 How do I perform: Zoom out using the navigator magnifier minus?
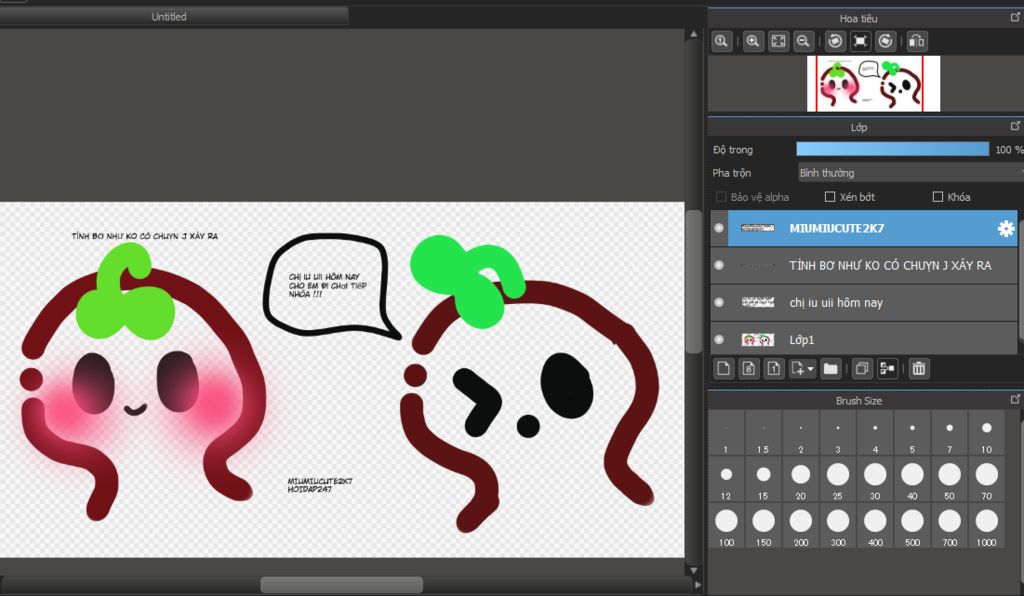point(803,41)
